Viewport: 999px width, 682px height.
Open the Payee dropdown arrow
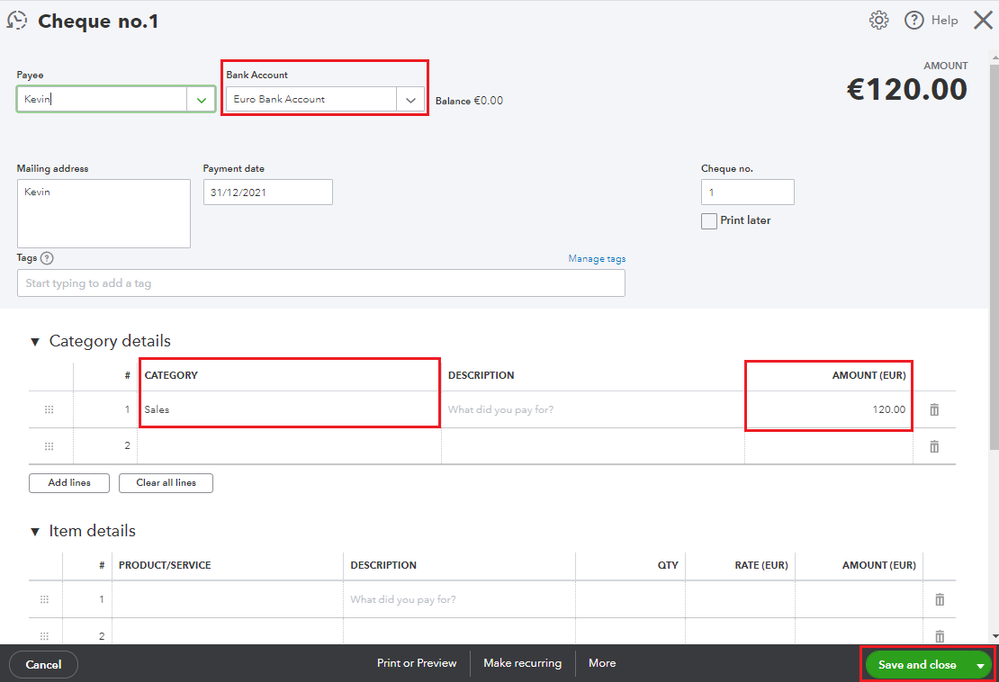click(201, 99)
